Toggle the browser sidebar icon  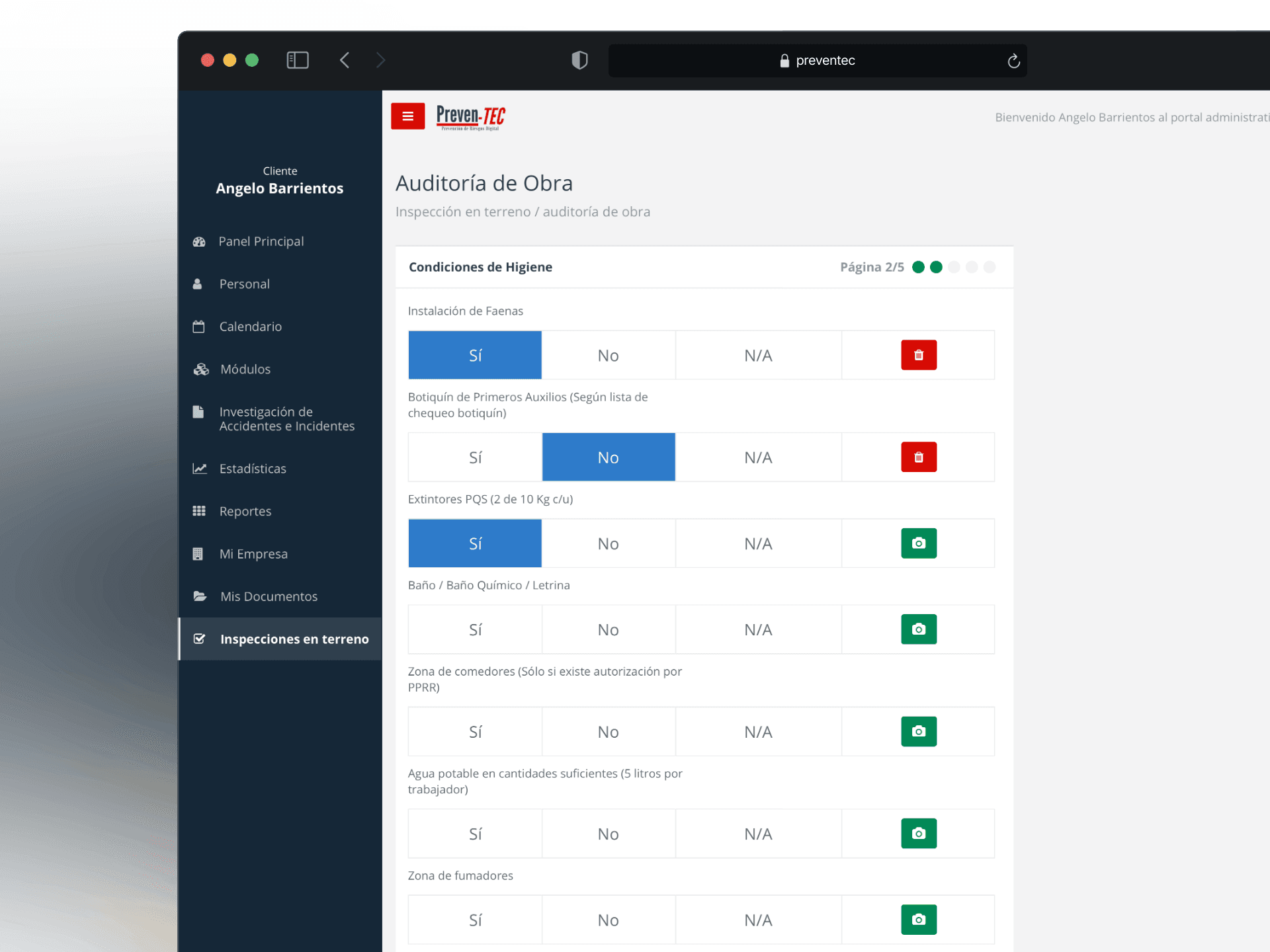click(298, 60)
